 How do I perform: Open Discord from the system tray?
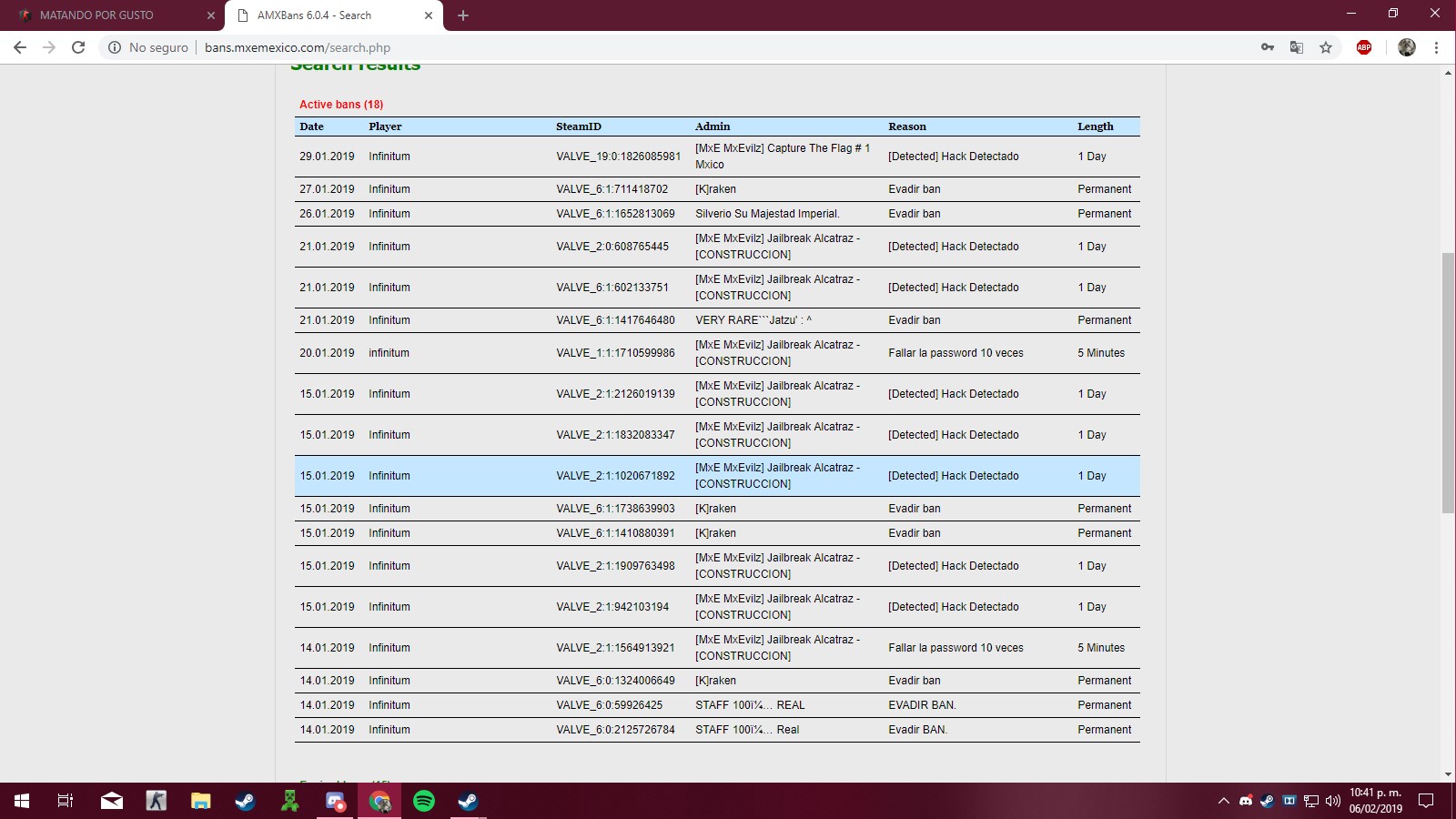coord(1246,801)
